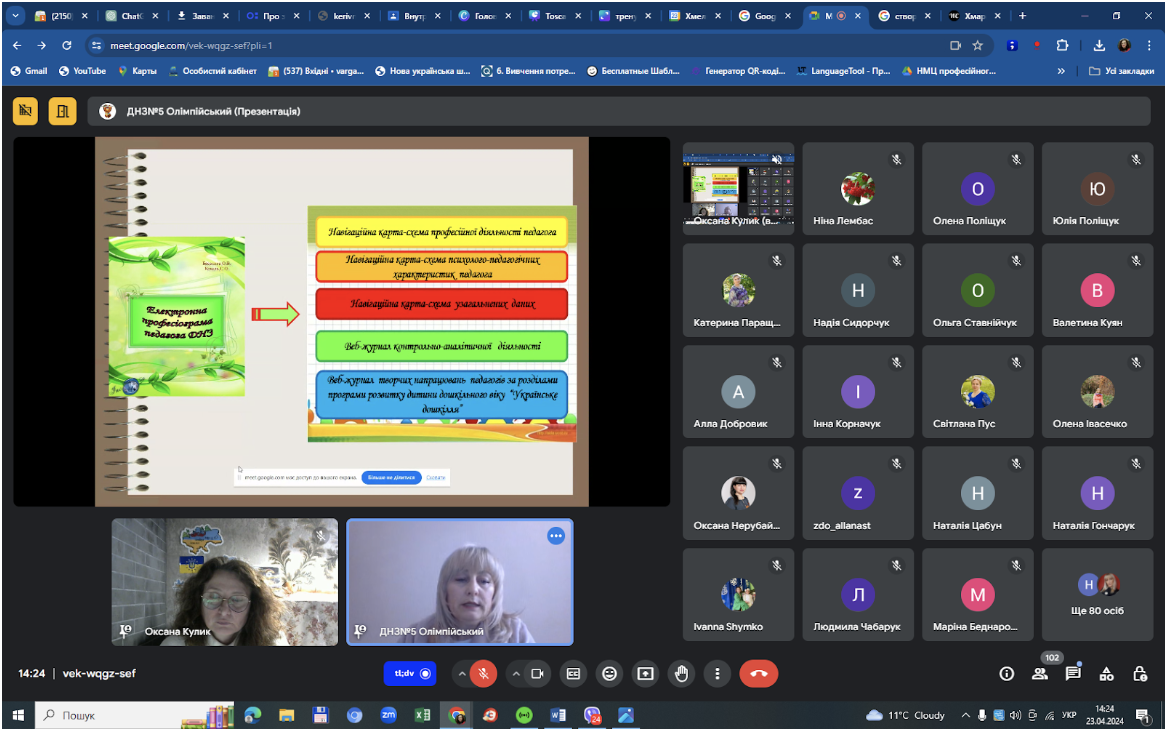1168x732 pixels.
Task: Open the emoji reactions button
Action: [x=609, y=674]
